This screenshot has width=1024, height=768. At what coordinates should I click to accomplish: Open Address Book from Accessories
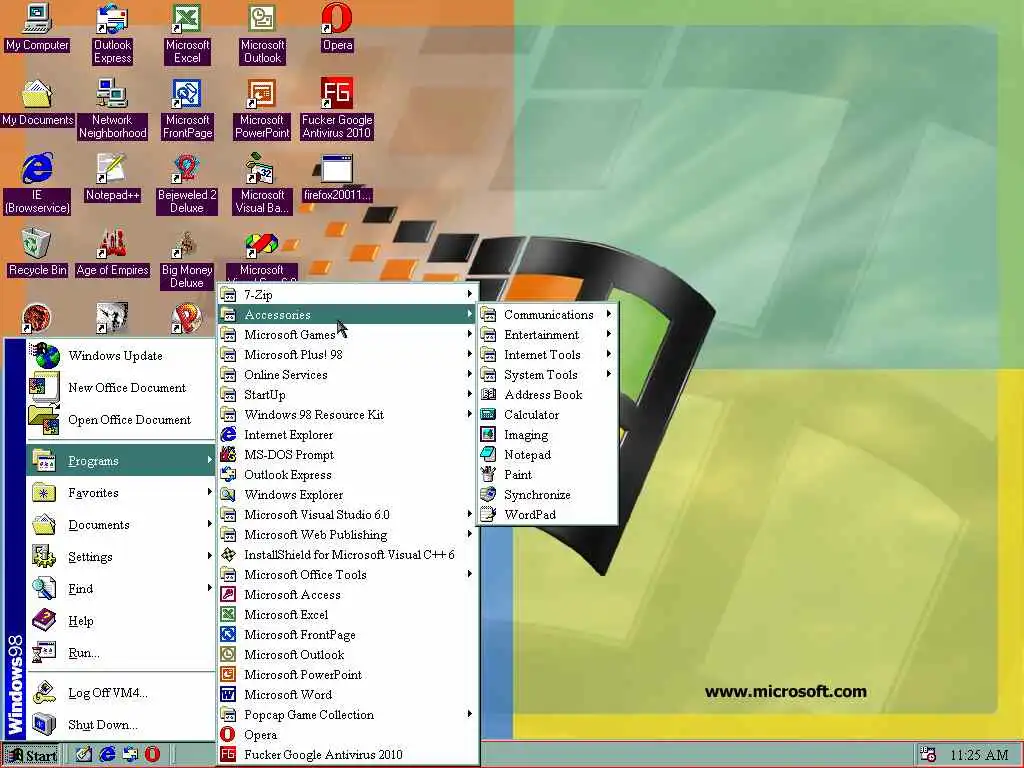(547, 395)
